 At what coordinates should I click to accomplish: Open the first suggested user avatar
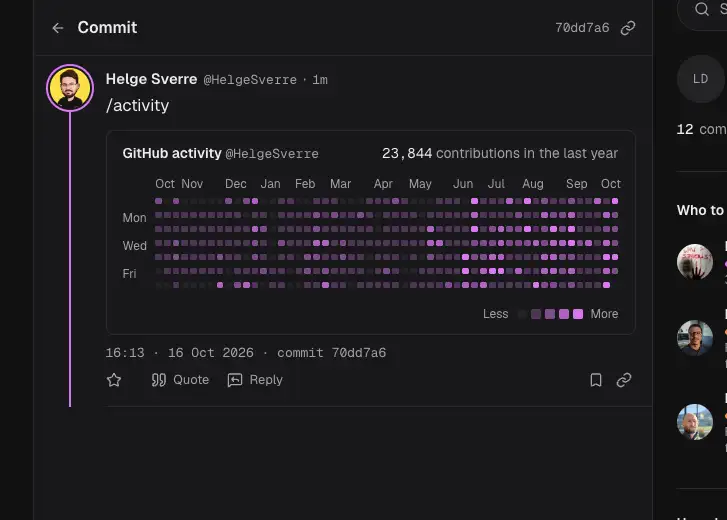point(695,261)
